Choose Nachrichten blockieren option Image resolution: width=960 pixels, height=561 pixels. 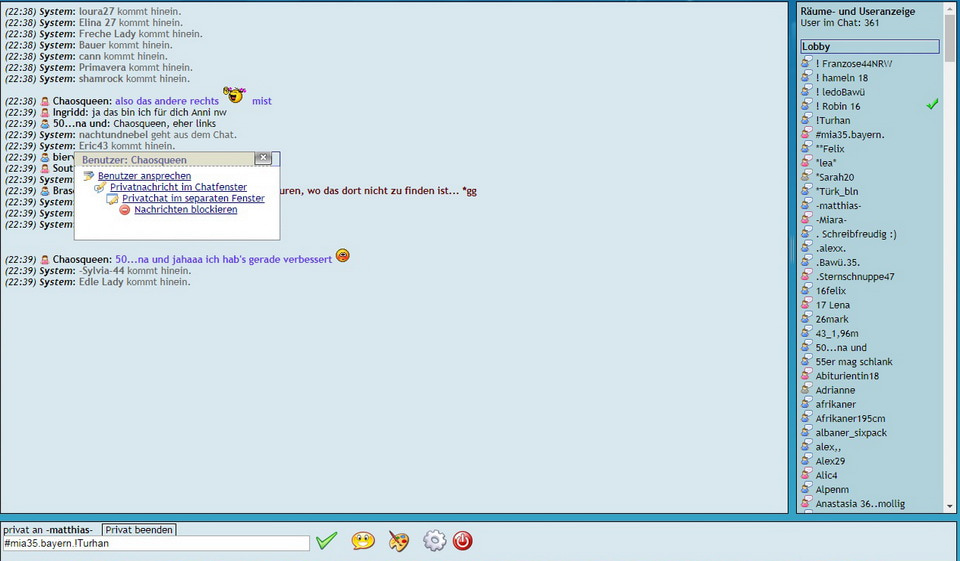pos(185,210)
